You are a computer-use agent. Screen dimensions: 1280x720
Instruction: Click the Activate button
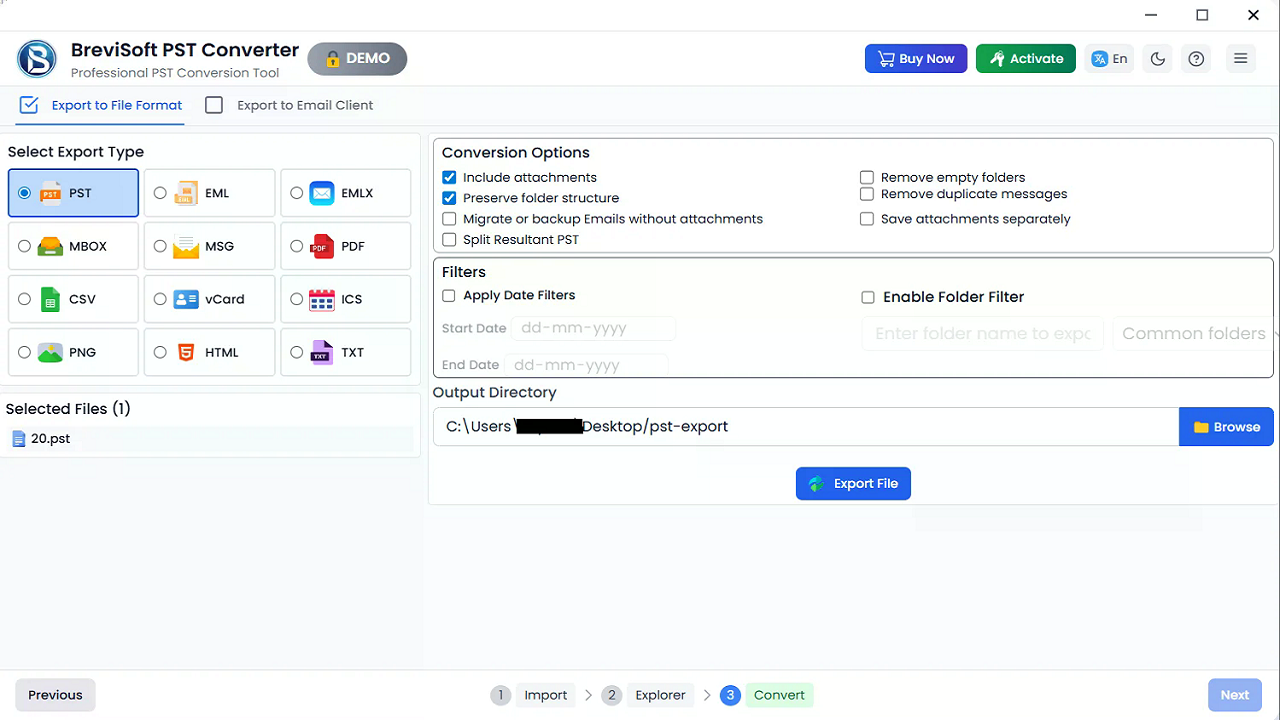click(x=1026, y=59)
